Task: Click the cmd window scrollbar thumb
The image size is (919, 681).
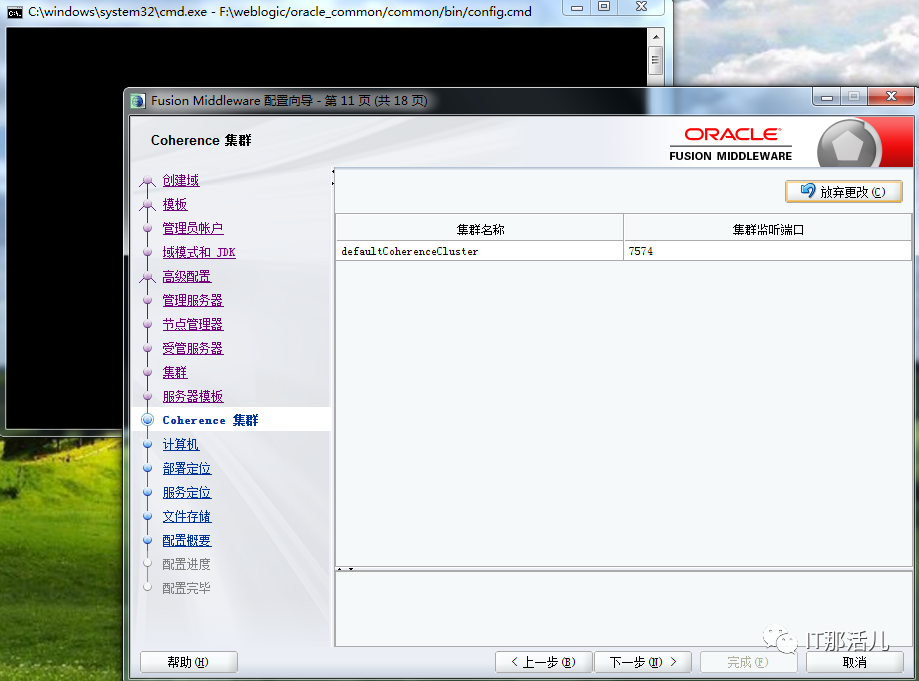Action: point(656,60)
